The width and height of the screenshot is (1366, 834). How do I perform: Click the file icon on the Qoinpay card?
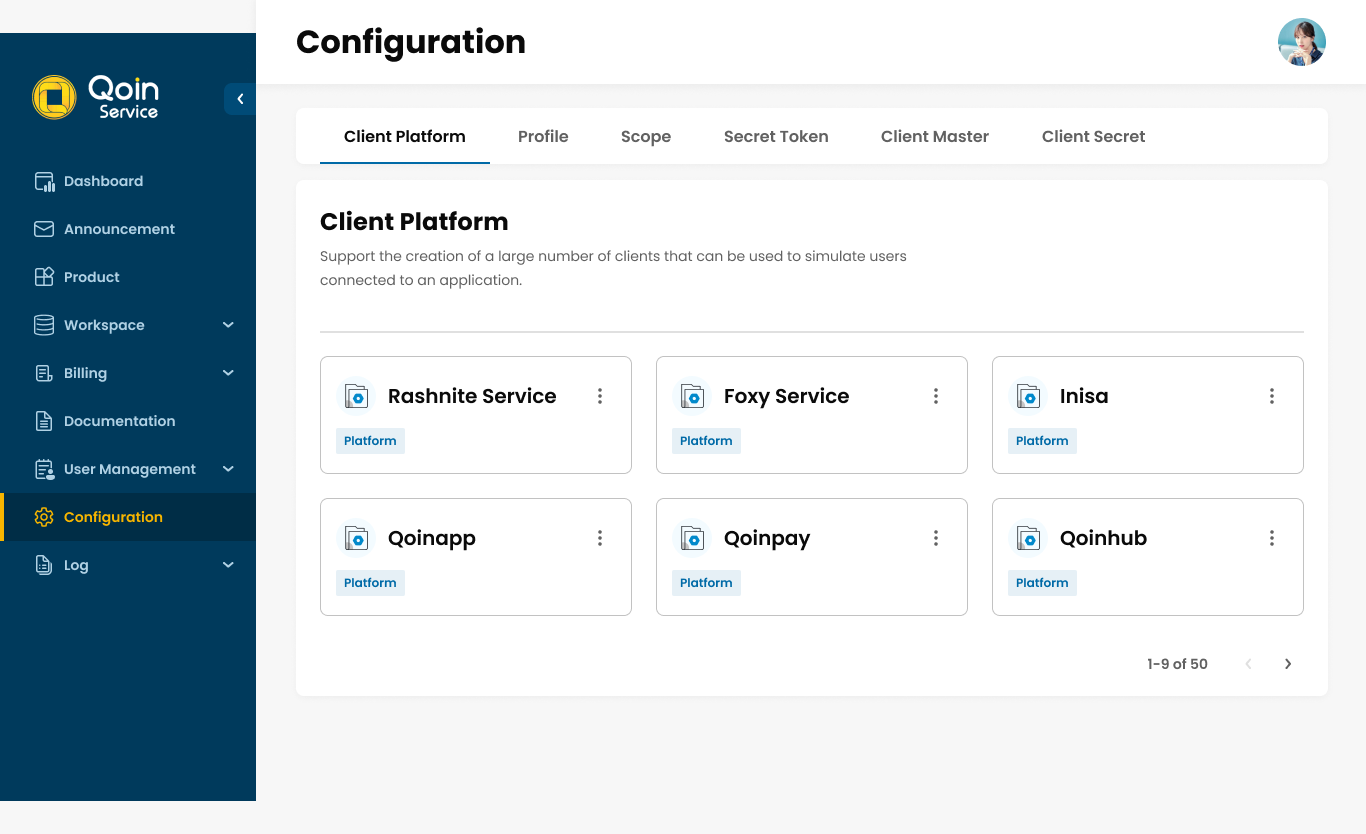pyautogui.click(x=692, y=537)
